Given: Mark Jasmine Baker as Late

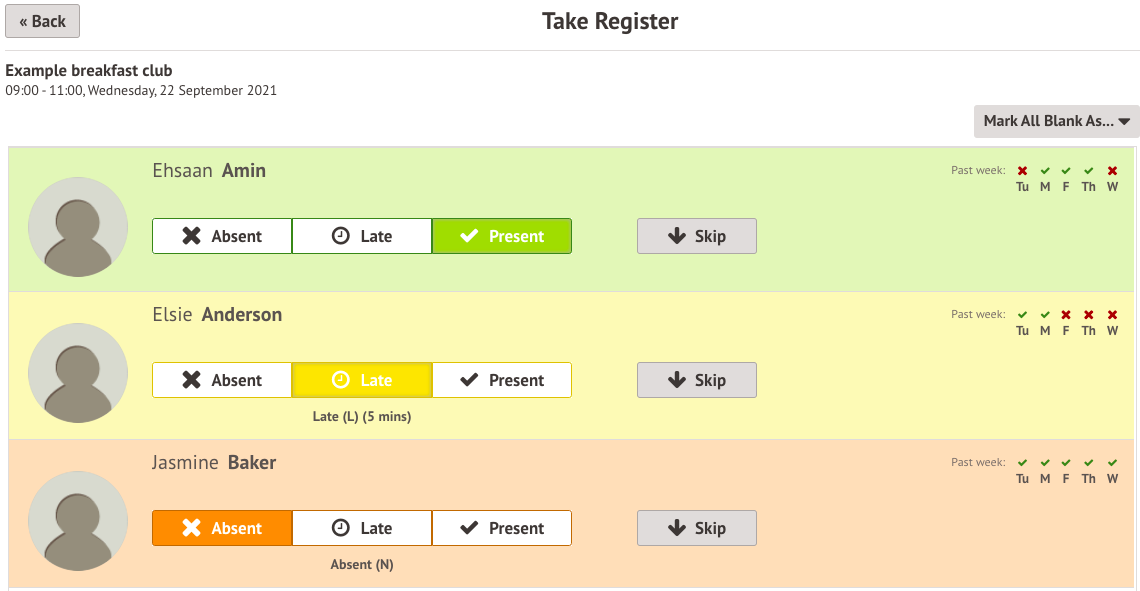Looking at the screenshot, I should coord(362,528).
